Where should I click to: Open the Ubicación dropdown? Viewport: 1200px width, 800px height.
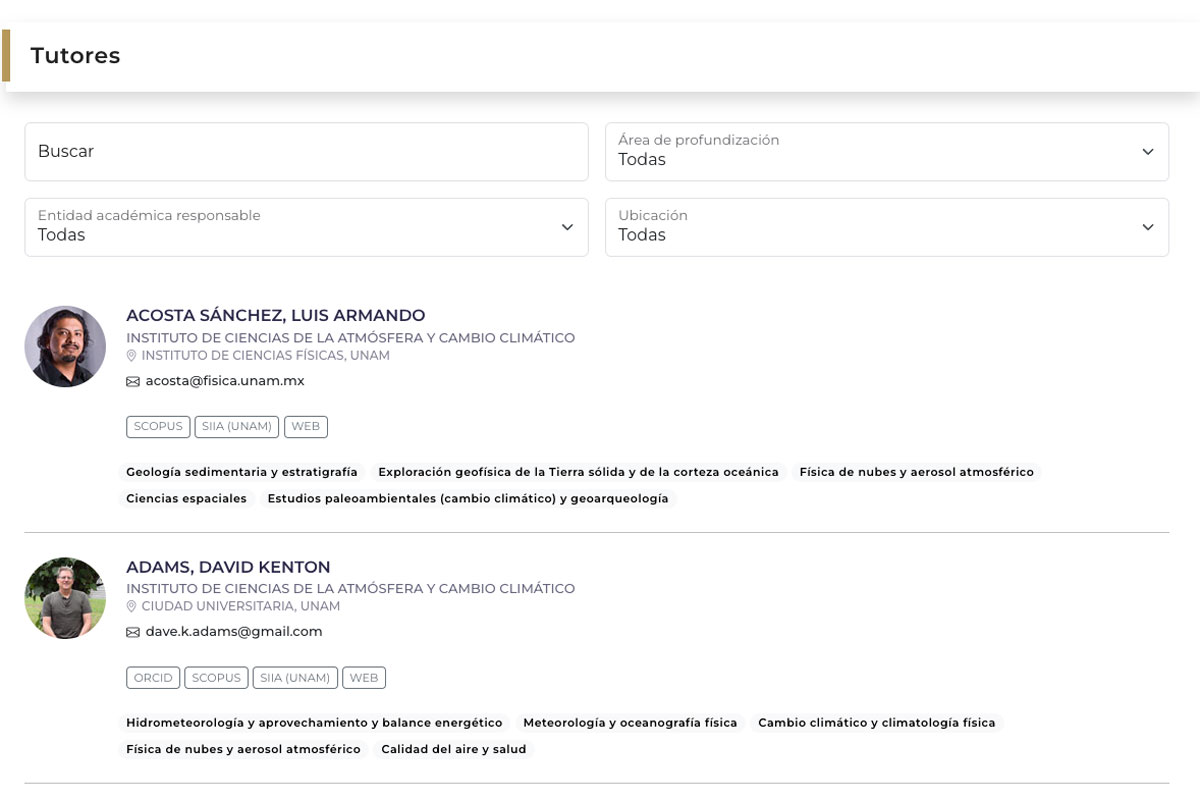[887, 227]
